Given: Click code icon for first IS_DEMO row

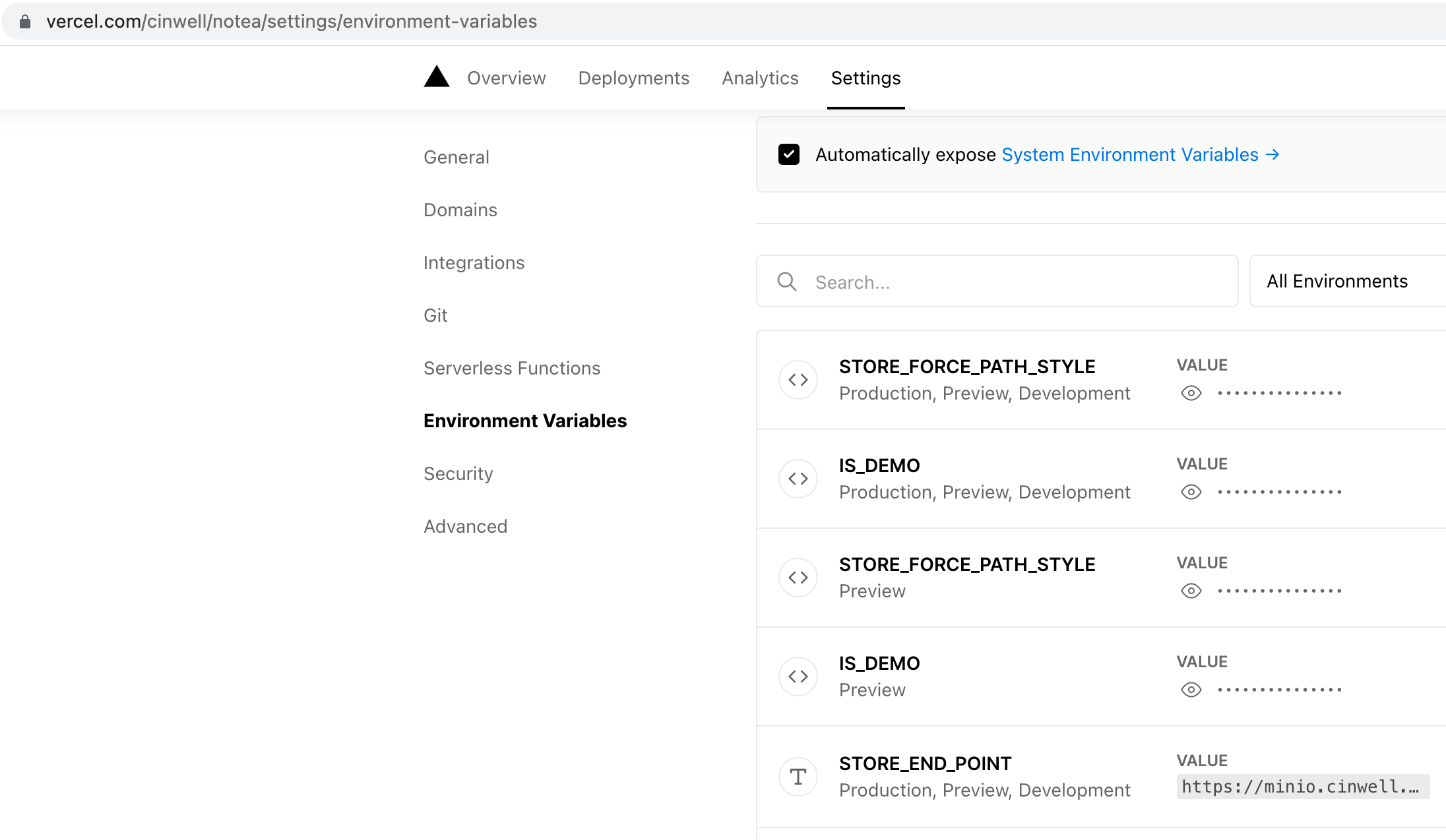Looking at the screenshot, I should pos(798,479).
